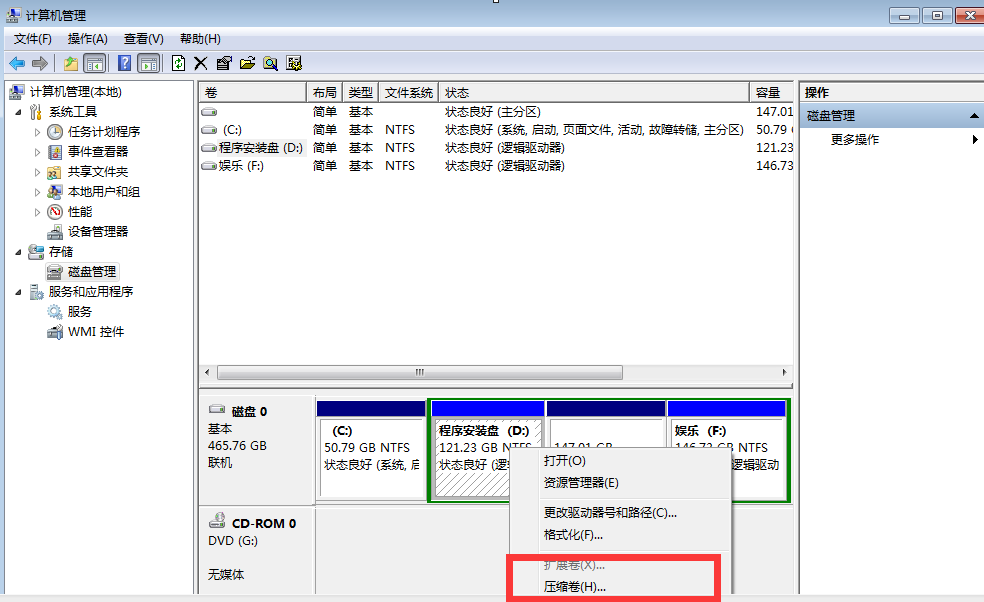Click the Properties toolbar icon

click(224, 63)
